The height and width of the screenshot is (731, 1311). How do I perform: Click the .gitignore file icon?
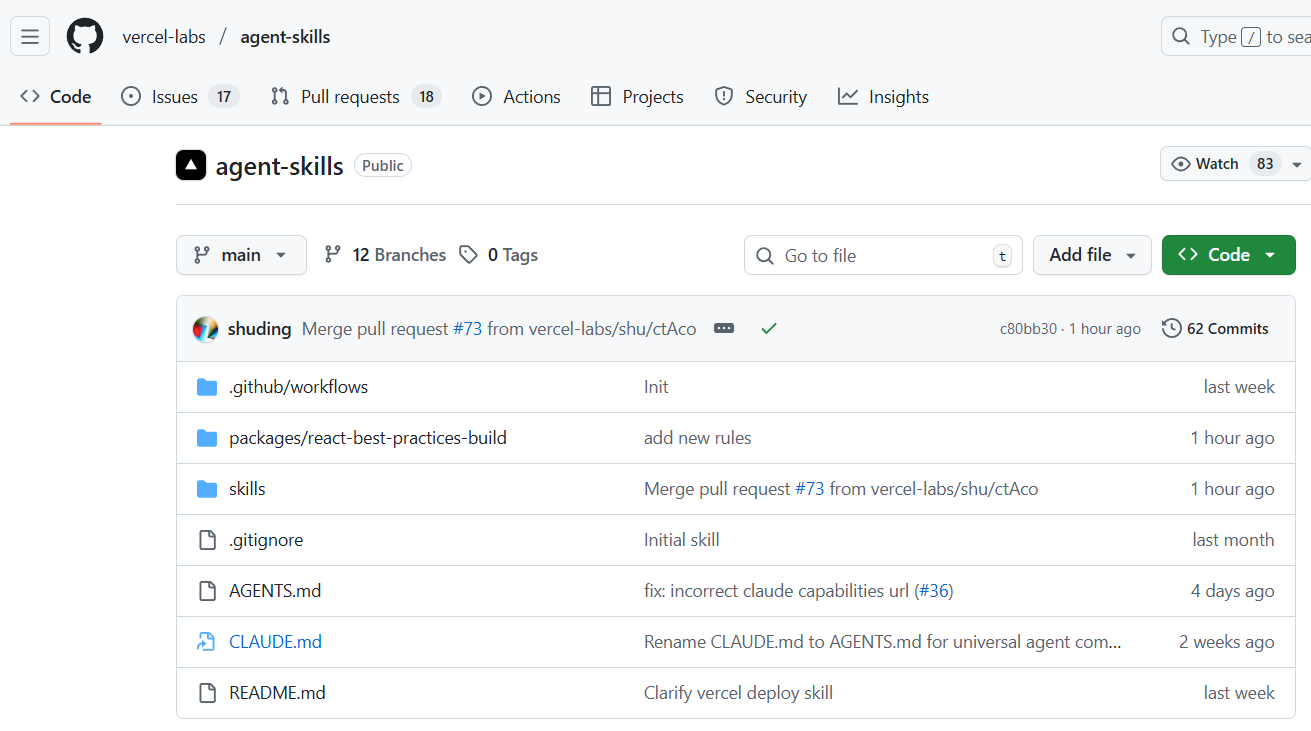[x=207, y=540]
